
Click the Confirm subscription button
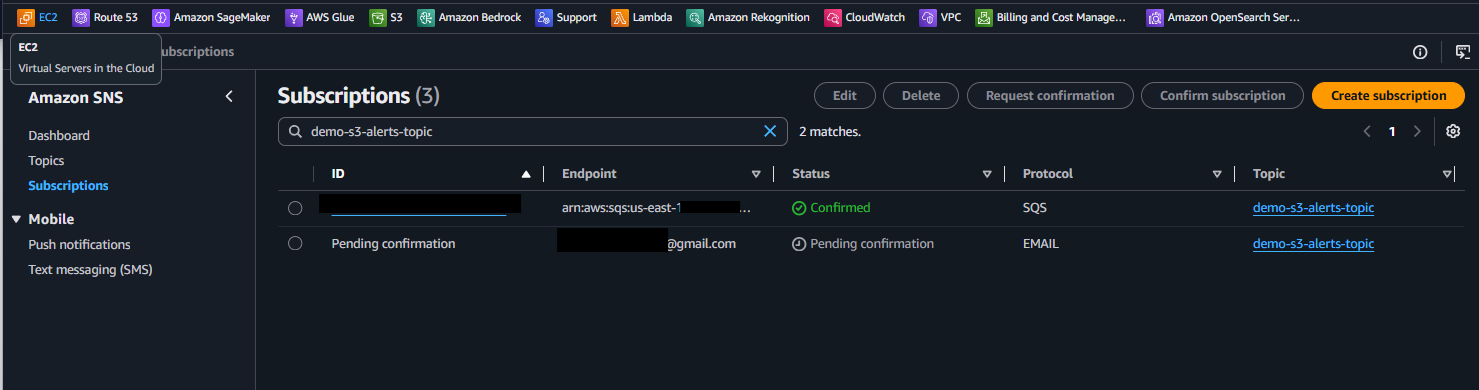click(x=1222, y=96)
